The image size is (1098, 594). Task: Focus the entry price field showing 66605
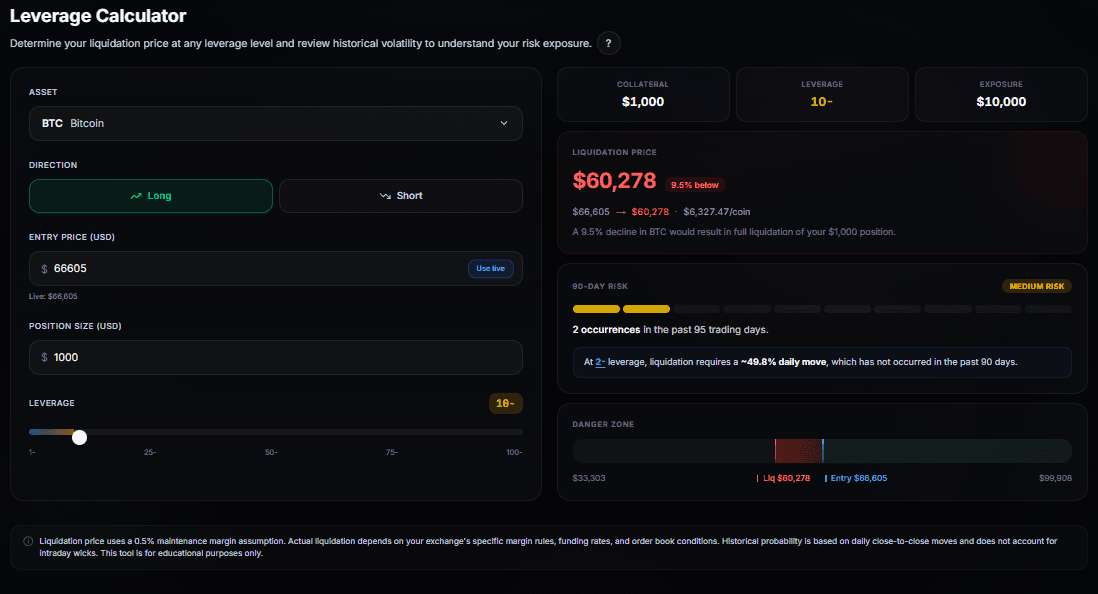click(275, 268)
